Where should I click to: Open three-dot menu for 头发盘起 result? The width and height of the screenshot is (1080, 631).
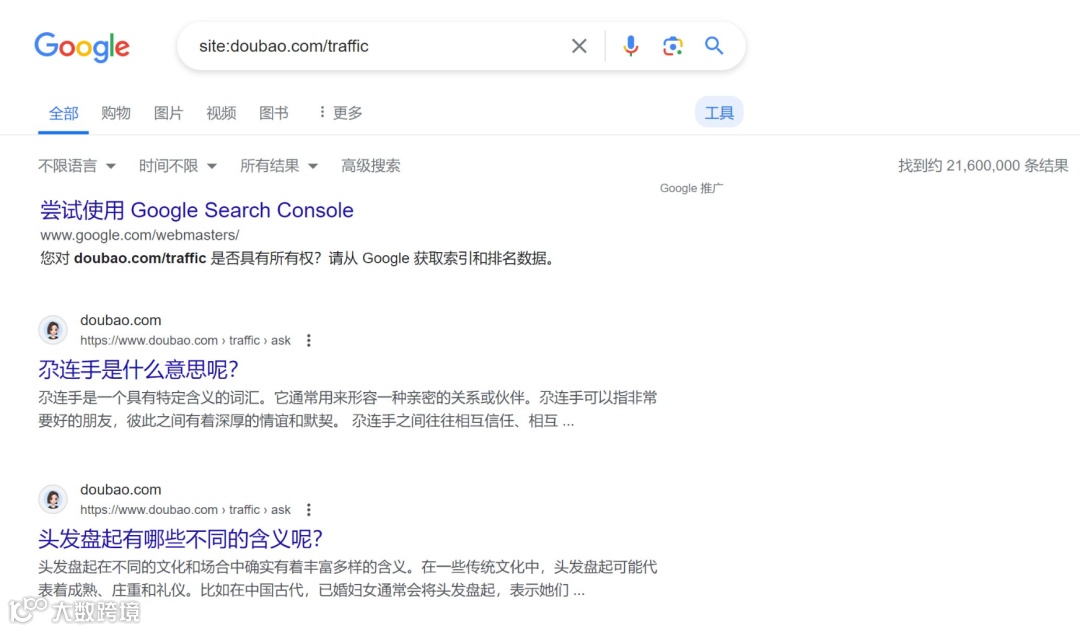coord(309,510)
